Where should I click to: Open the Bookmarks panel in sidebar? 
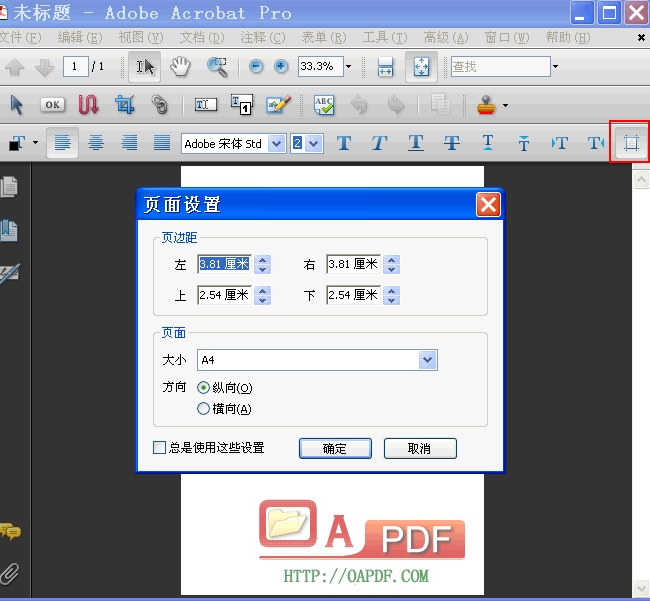pos(9,230)
